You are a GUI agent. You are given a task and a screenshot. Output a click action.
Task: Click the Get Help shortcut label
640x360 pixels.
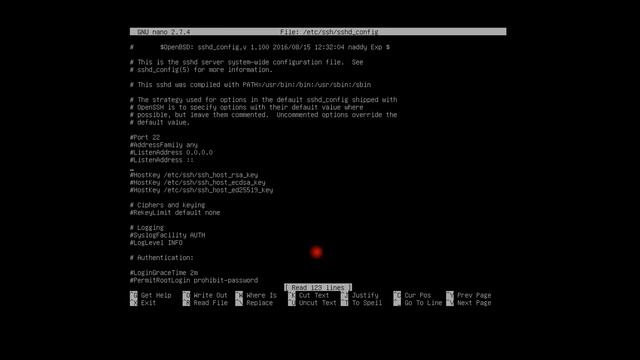coord(156,295)
